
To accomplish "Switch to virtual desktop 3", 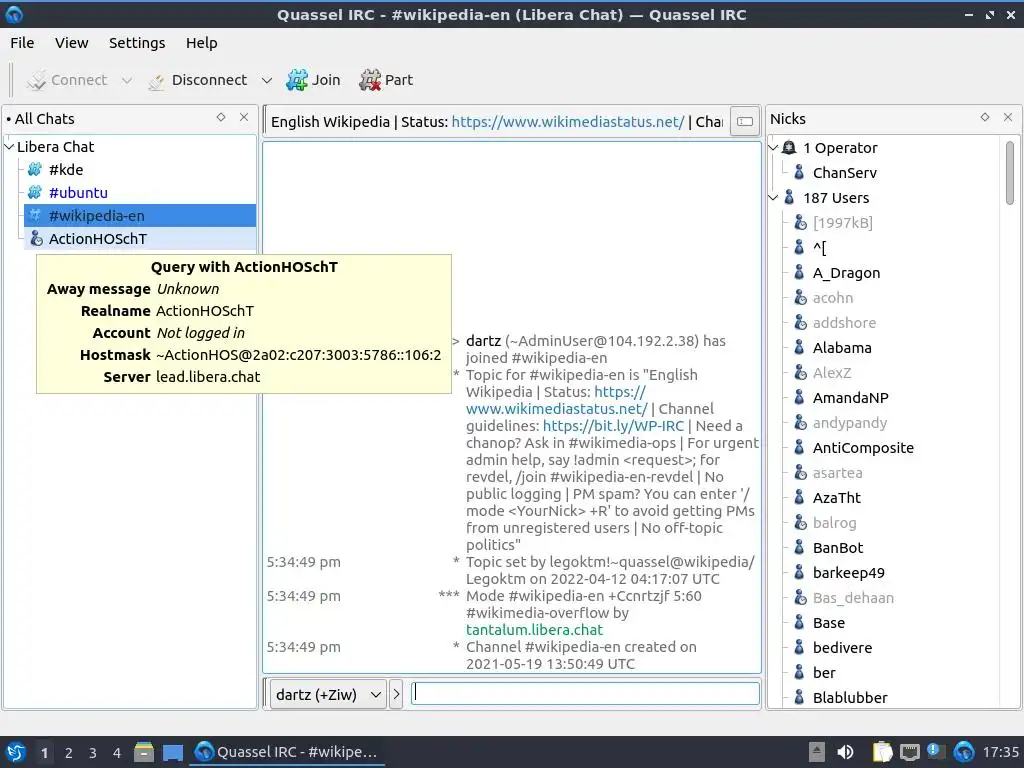I will point(93,753).
